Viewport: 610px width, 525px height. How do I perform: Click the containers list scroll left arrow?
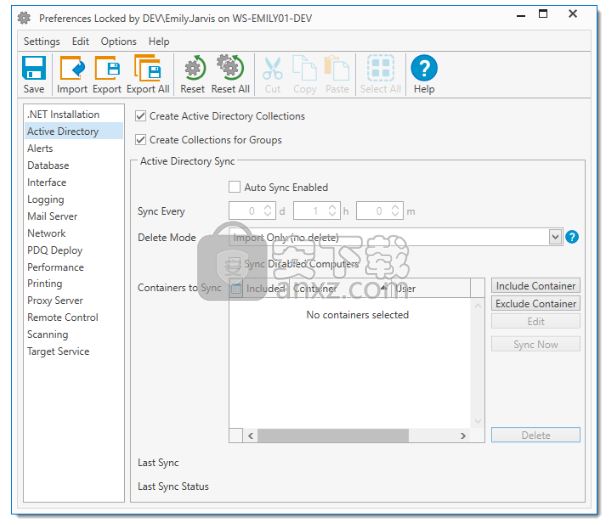[251, 436]
